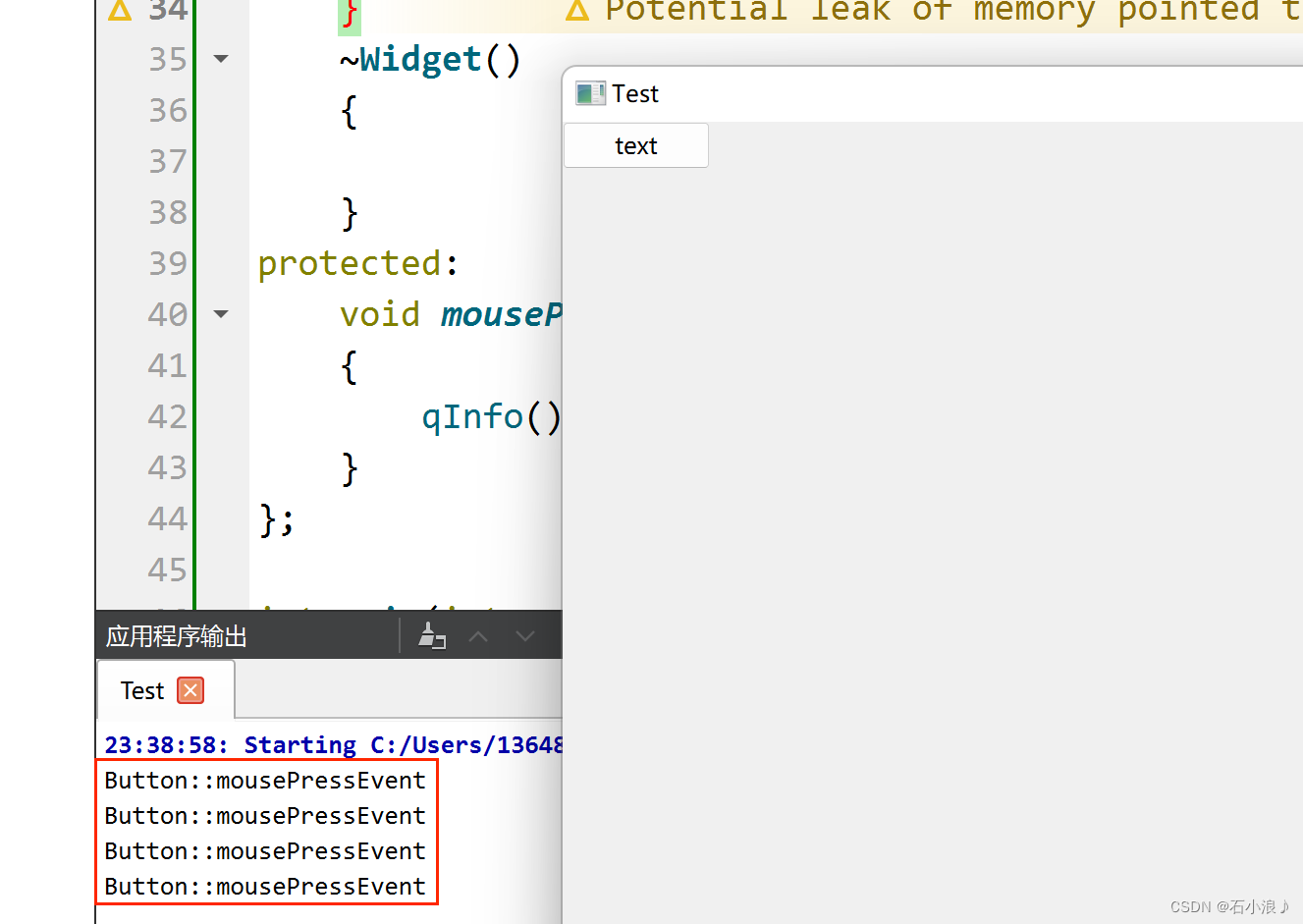Screen dimensions: 1303x924
Task: Click the CSDN @石小浪♪ watermark link
Action: [x=1228, y=906]
